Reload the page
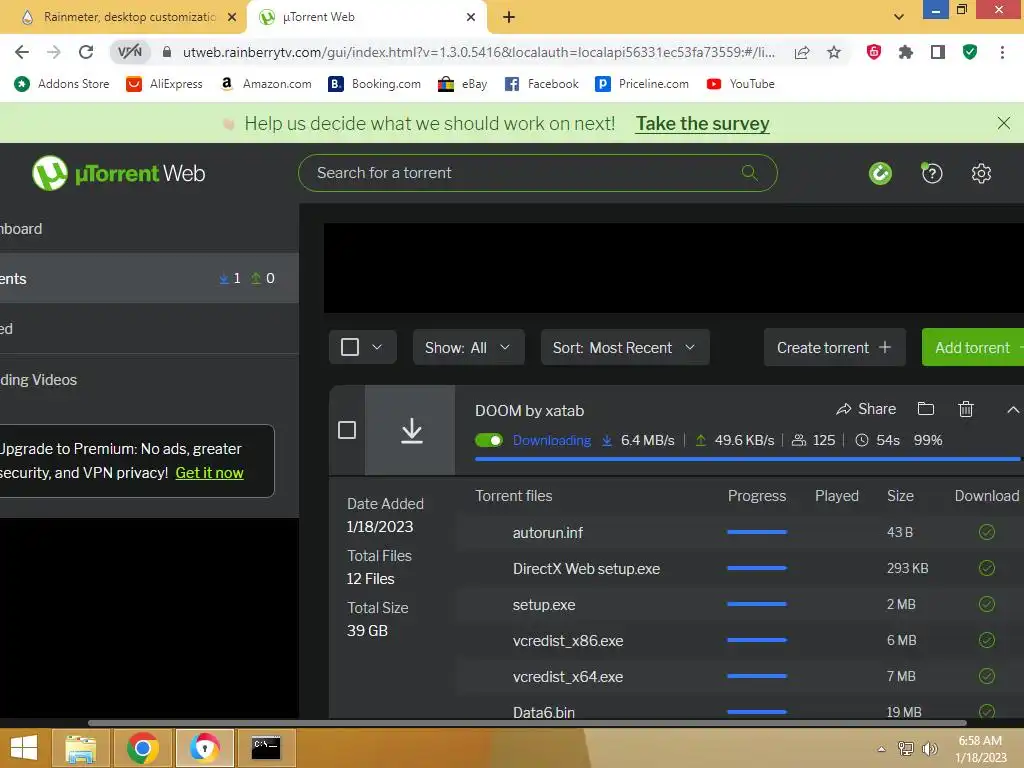Viewport: 1024px width, 768px height. click(86, 52)
